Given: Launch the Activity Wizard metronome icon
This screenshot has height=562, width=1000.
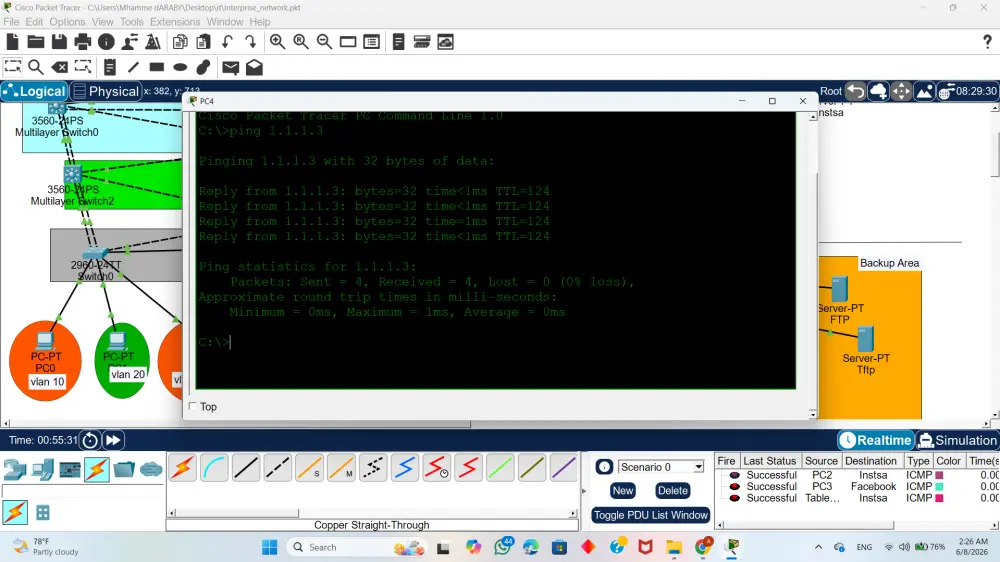Looking at the screenshot, I should pos(153,42).
